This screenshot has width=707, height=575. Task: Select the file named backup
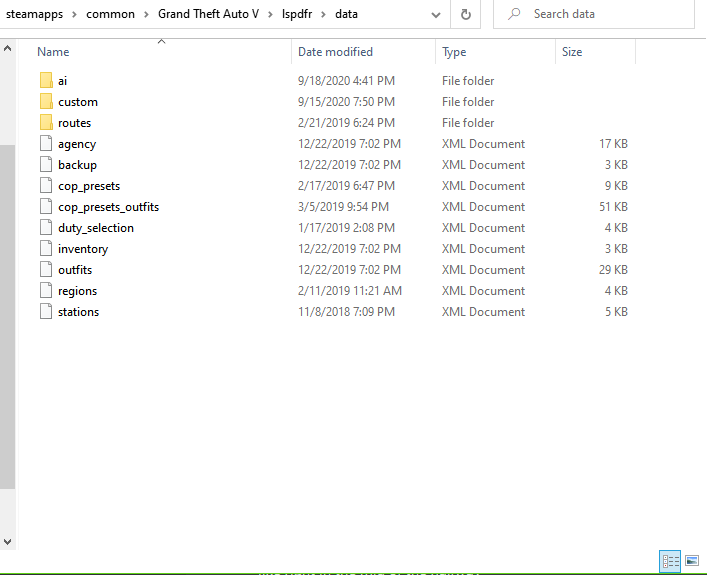click(78, 165)
